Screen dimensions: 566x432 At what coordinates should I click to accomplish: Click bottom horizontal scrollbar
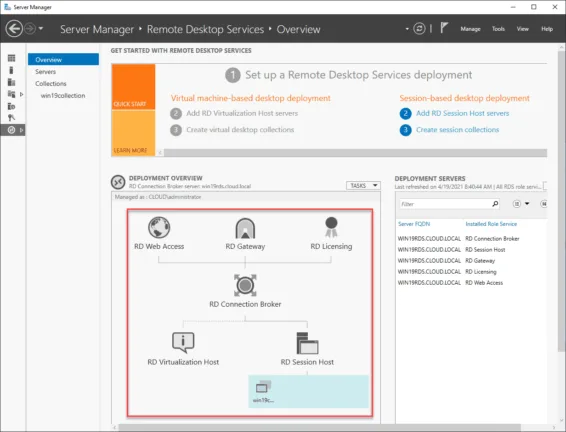tap(319, 428)
